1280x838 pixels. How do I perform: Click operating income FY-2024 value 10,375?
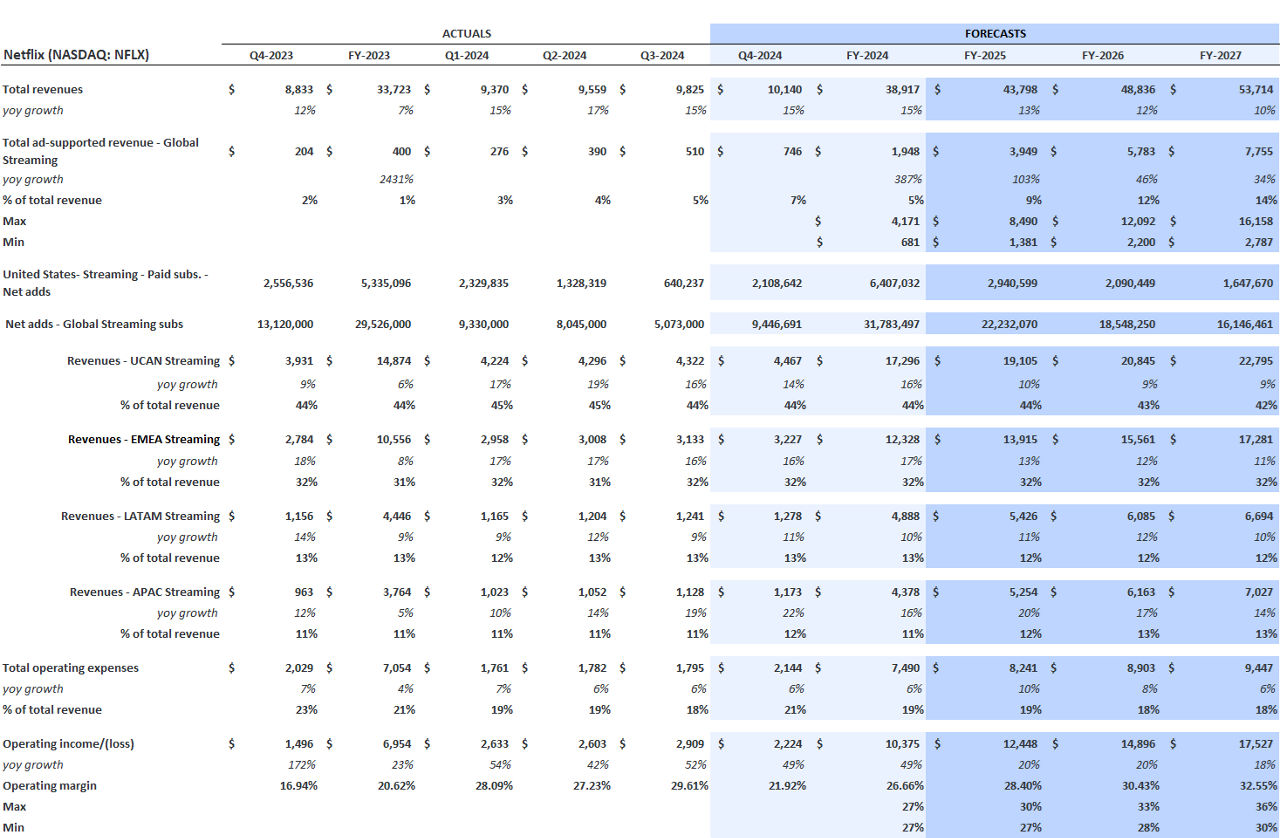901,745
